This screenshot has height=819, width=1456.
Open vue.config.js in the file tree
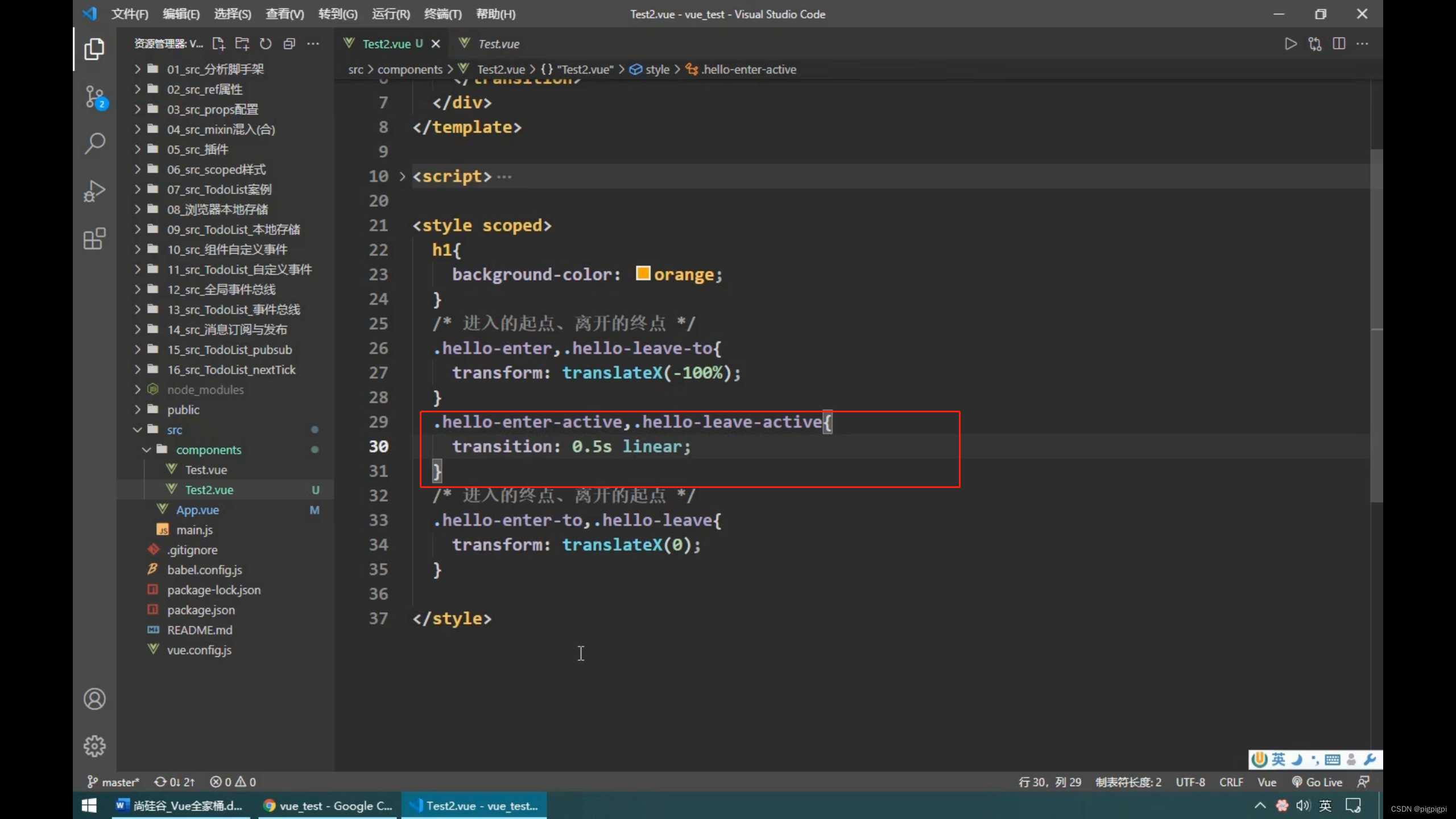225,650
